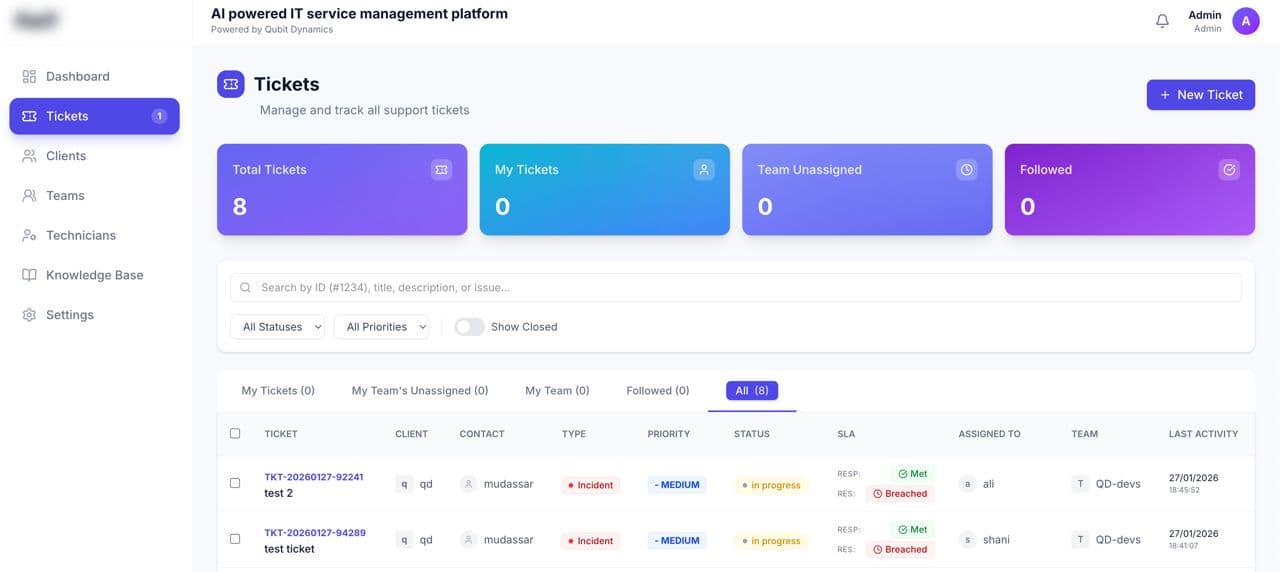
Task: Open Clients in the sidebar
Action: [66, 156]
